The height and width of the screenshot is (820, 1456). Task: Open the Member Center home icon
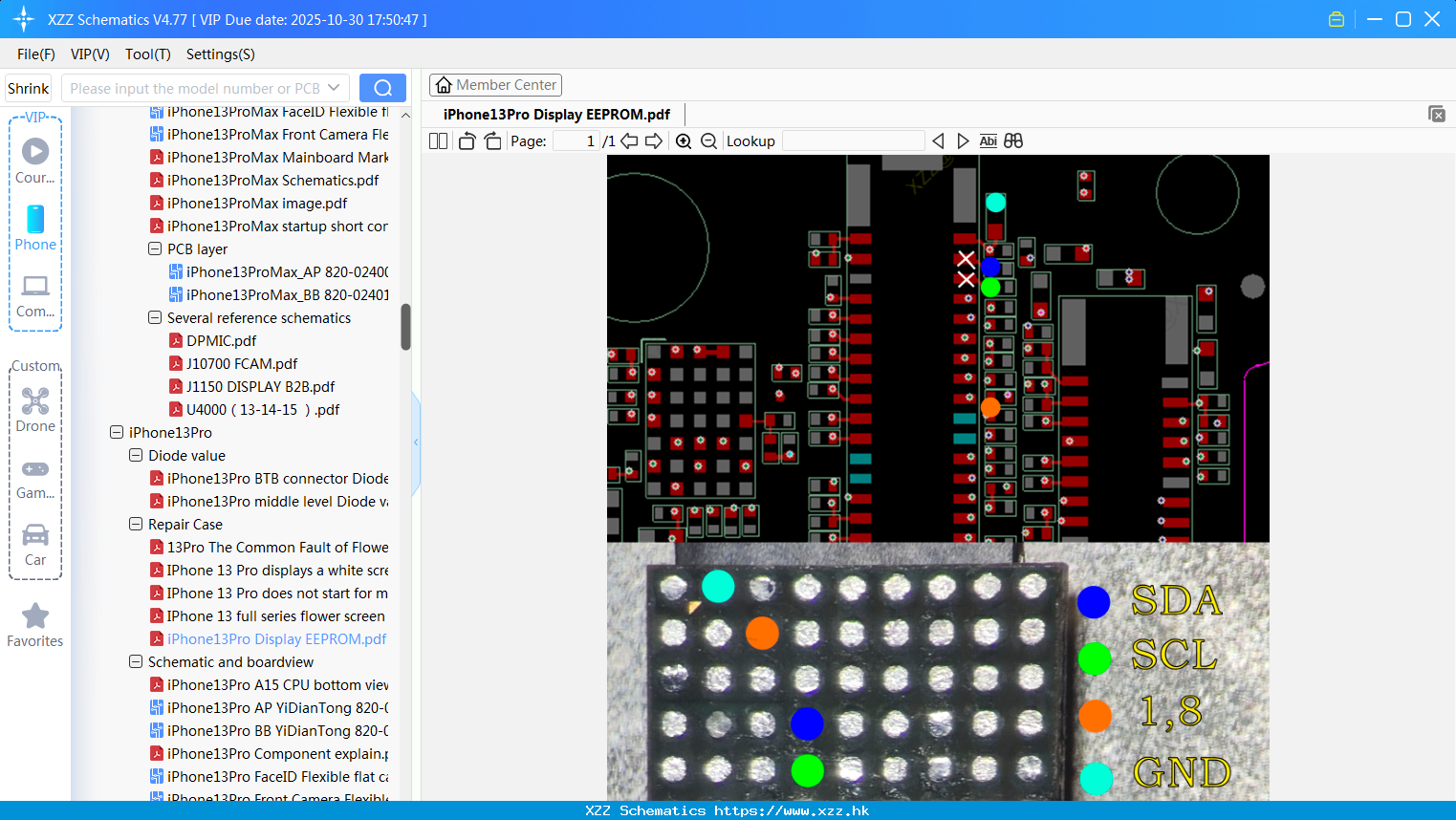tap(444, 85)
